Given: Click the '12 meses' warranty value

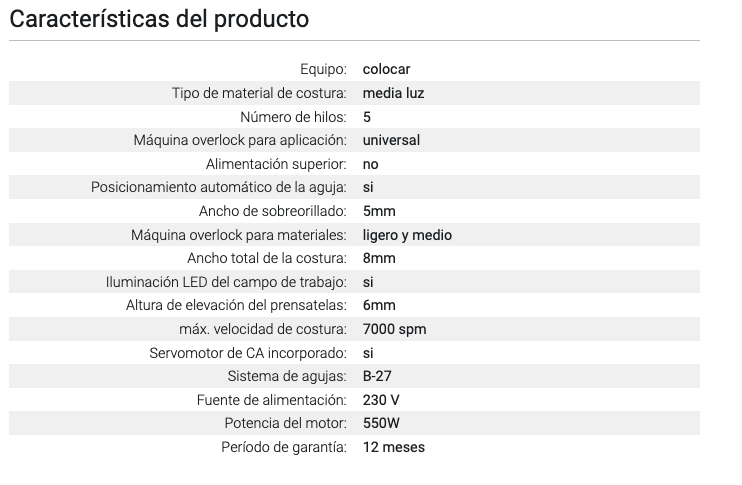Looking at the screenshot, I should 393,447.
